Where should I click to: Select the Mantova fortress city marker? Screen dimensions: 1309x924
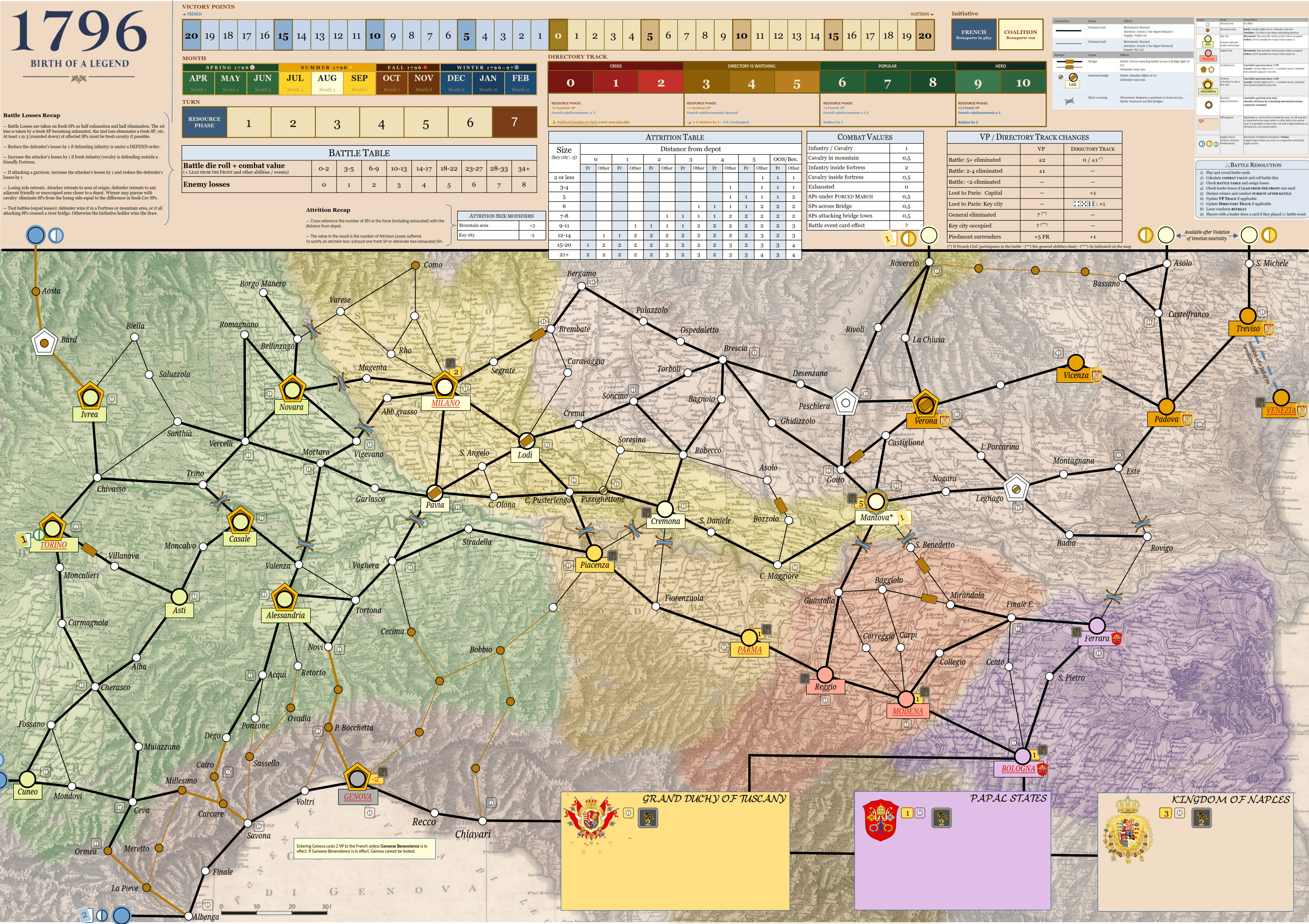click(x=876, y=502)
